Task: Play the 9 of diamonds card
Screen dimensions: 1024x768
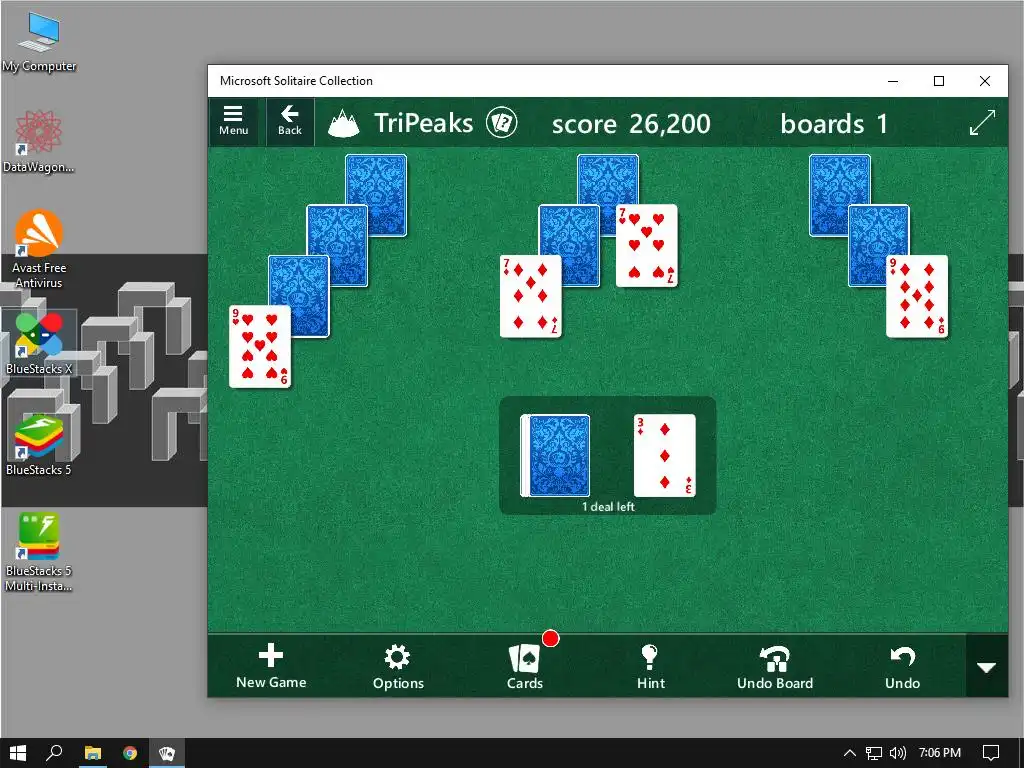Action: [x=917, y=296]
